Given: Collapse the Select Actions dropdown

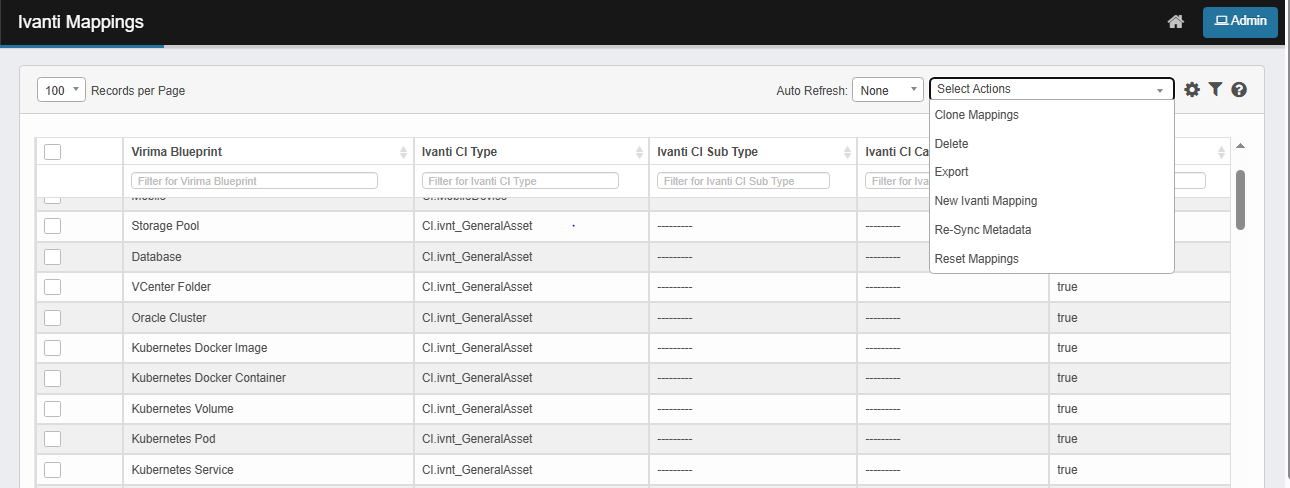Looking at the screenshot, I should tap(1051, 89).
